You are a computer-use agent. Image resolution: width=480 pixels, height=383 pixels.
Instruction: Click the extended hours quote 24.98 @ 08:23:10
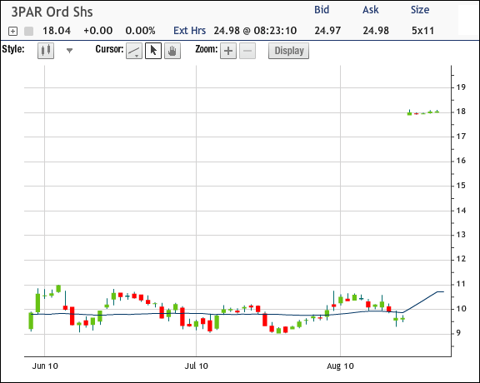click(x=255, y=31)
